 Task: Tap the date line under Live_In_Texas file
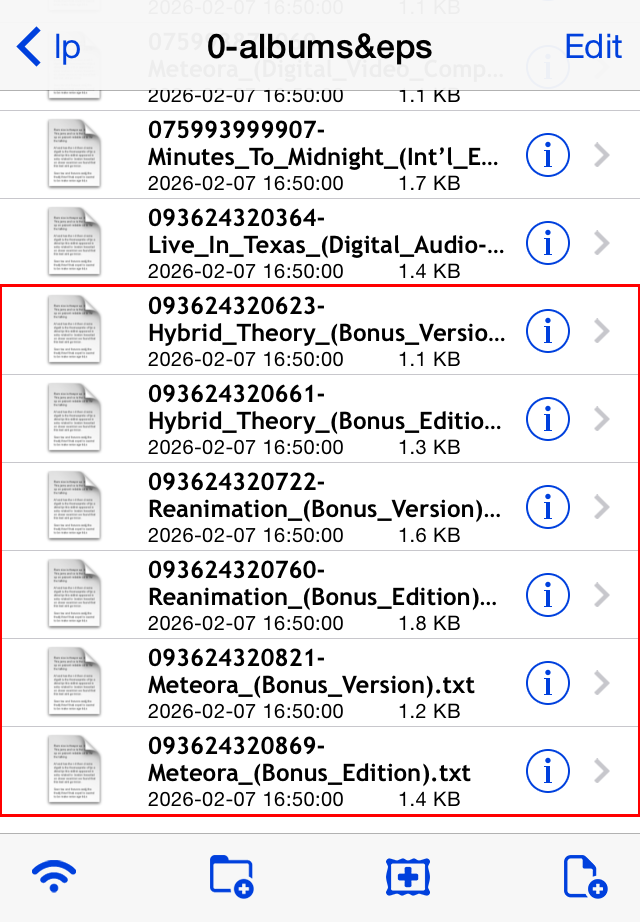coord(245,272)
